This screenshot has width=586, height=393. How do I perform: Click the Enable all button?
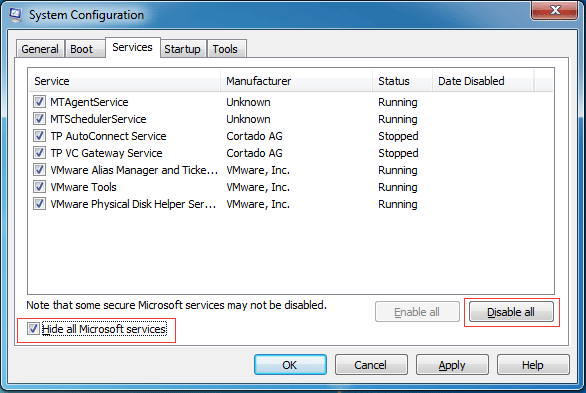tap(417, 312)
